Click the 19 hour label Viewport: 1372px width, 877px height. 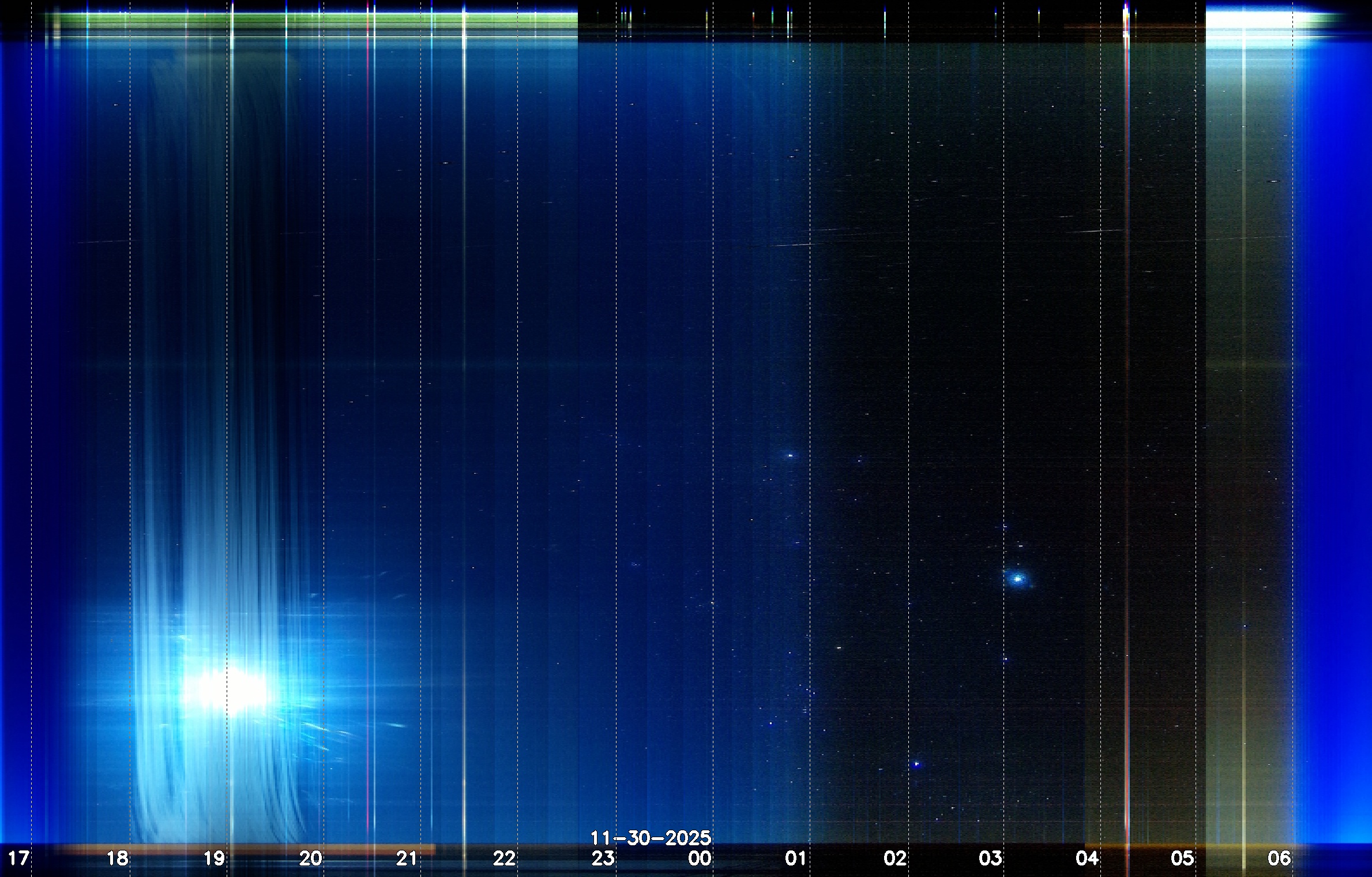(214, 859)
